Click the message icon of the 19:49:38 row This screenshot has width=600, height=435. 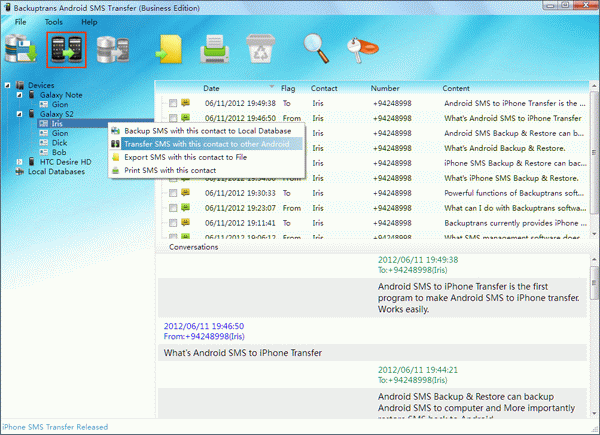[x=186, y=103]
